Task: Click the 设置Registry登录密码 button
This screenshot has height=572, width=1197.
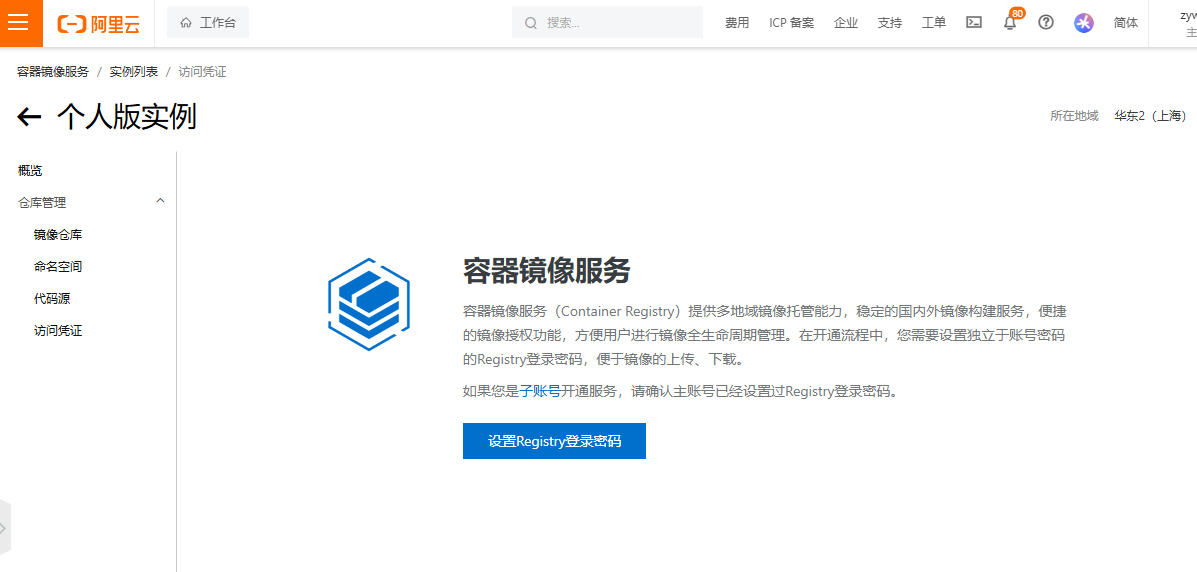Action: pyautogui.click(x=554, y=441)
